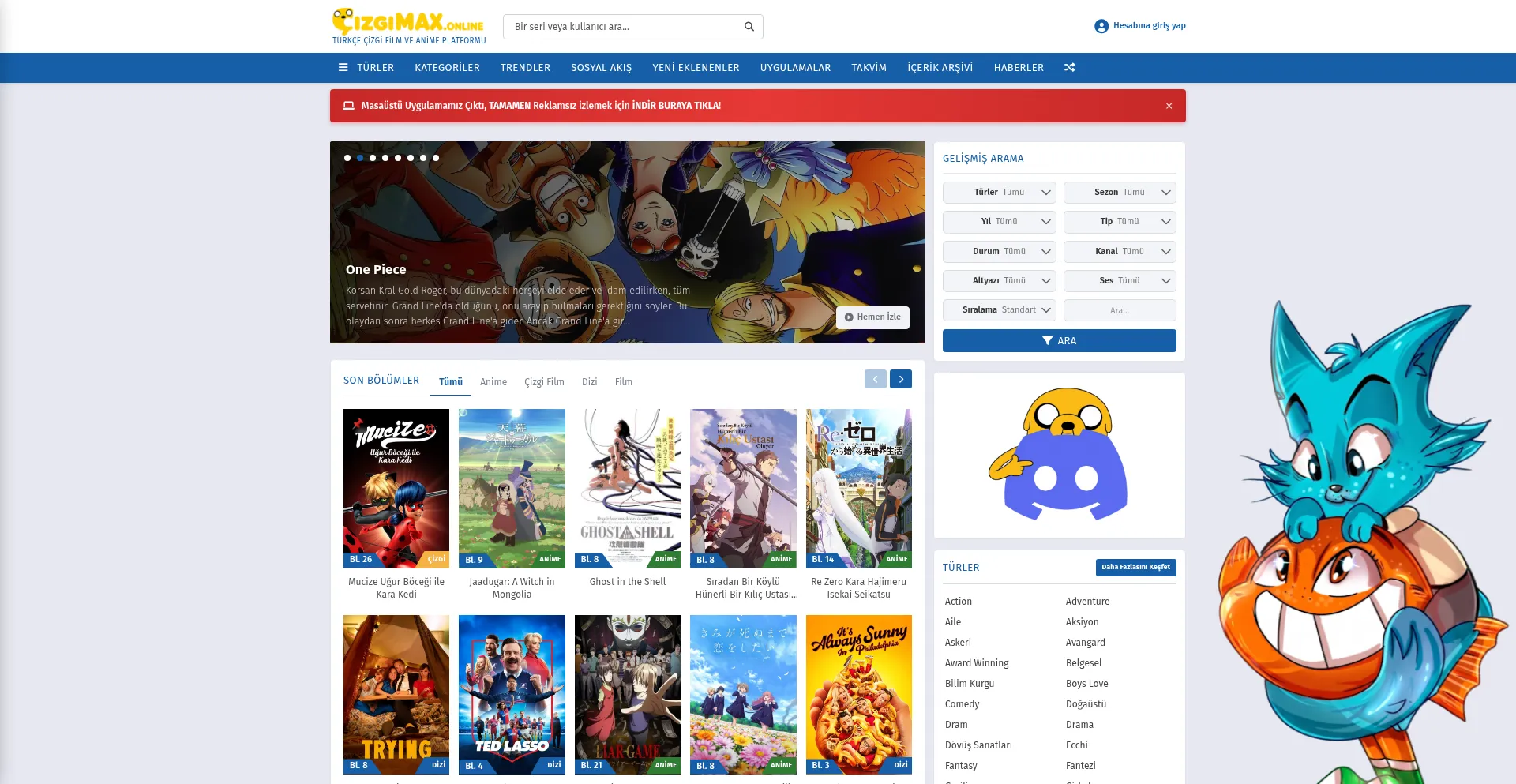Open Mucize Uğur Böceği poster
The width and height of the screenshot is (1516, 784).
396,489
